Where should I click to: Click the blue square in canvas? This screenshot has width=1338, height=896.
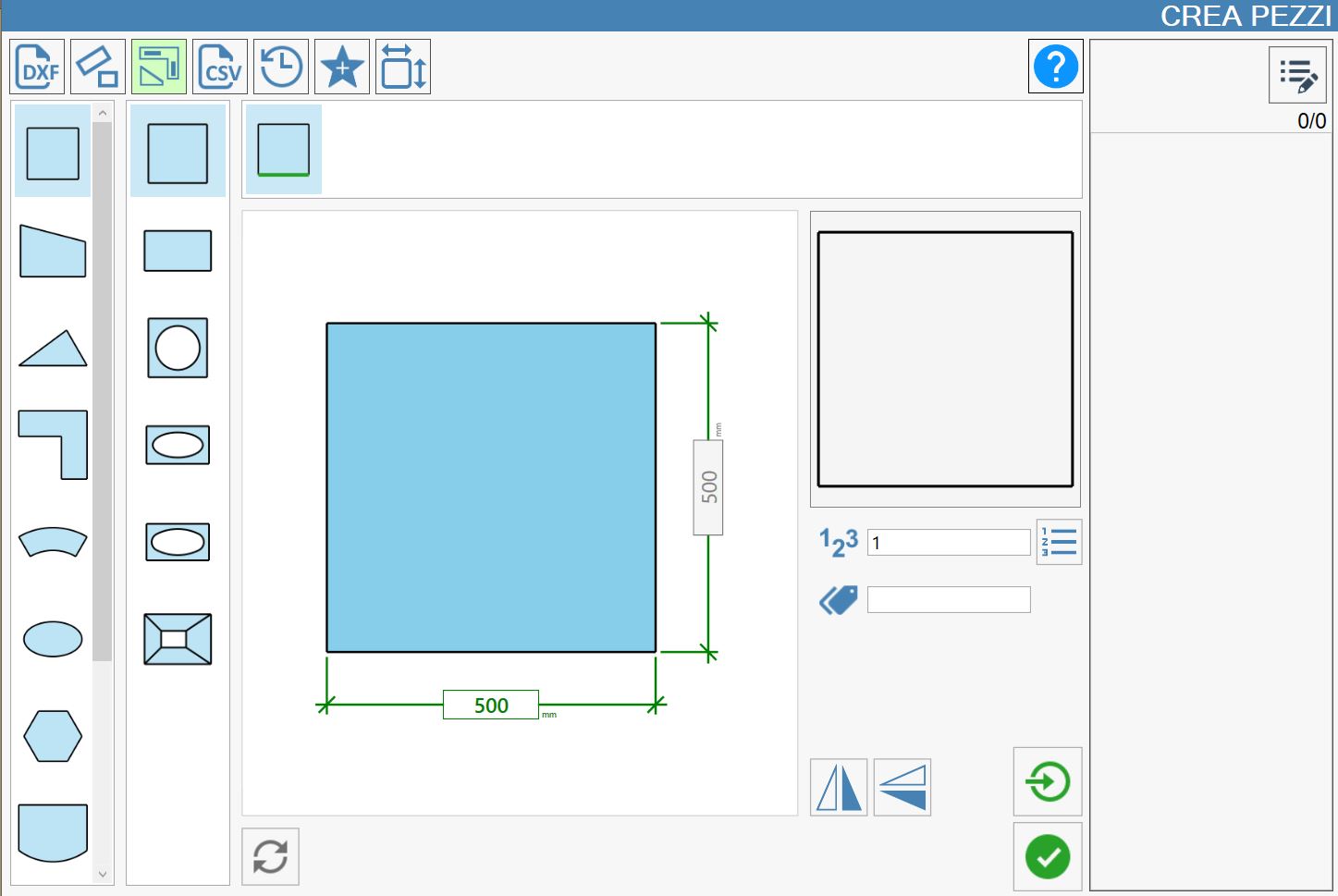[x=491, y=487]
